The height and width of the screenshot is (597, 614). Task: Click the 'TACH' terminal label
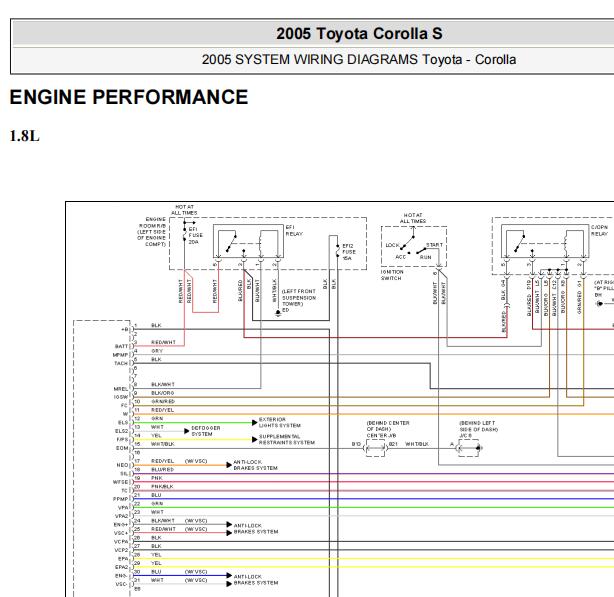tap(121, 364)
